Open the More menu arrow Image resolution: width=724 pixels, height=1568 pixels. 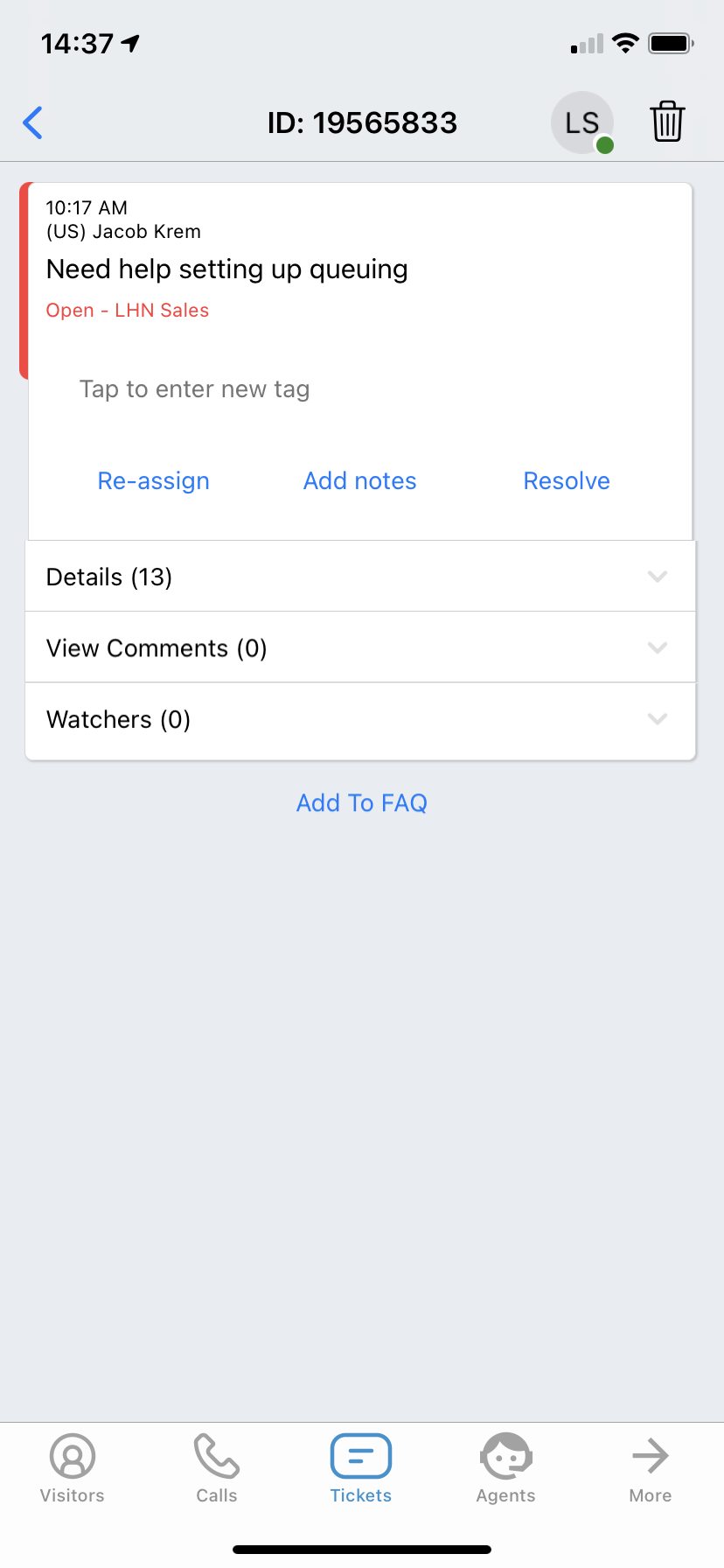tap(650, 1457)
